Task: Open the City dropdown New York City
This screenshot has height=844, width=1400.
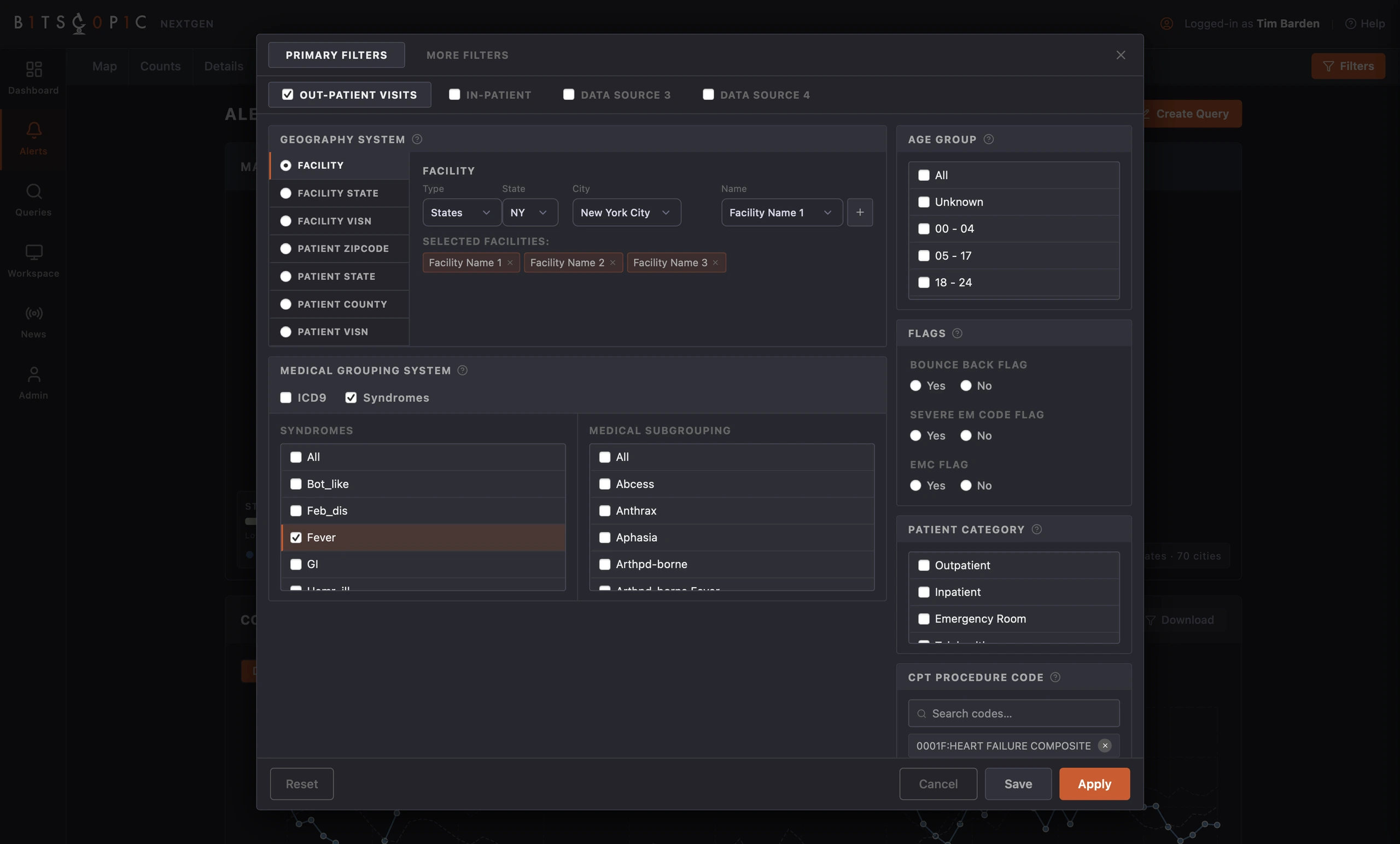Action: point(626,213)
